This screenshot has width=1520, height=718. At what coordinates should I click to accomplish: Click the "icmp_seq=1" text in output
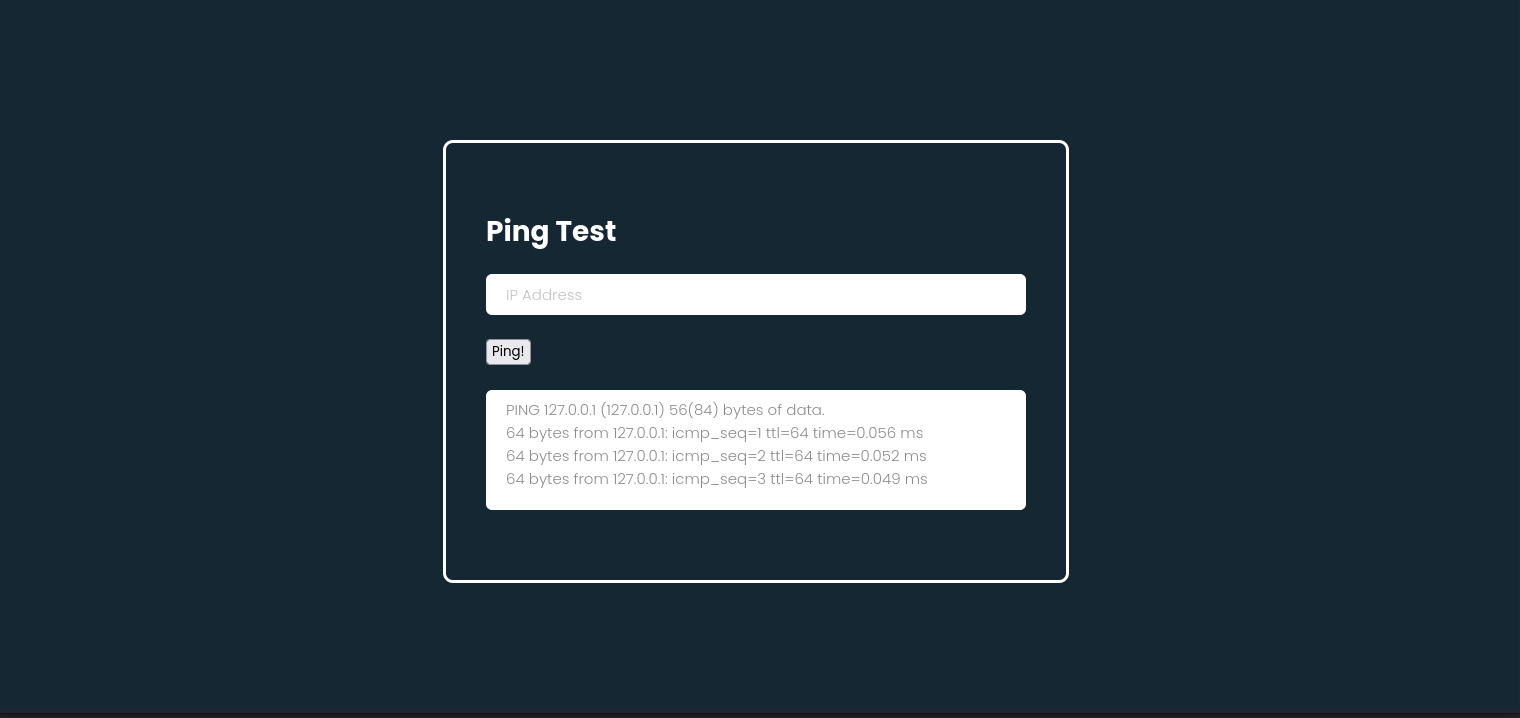pyautogui.click(x=716, y=433)
